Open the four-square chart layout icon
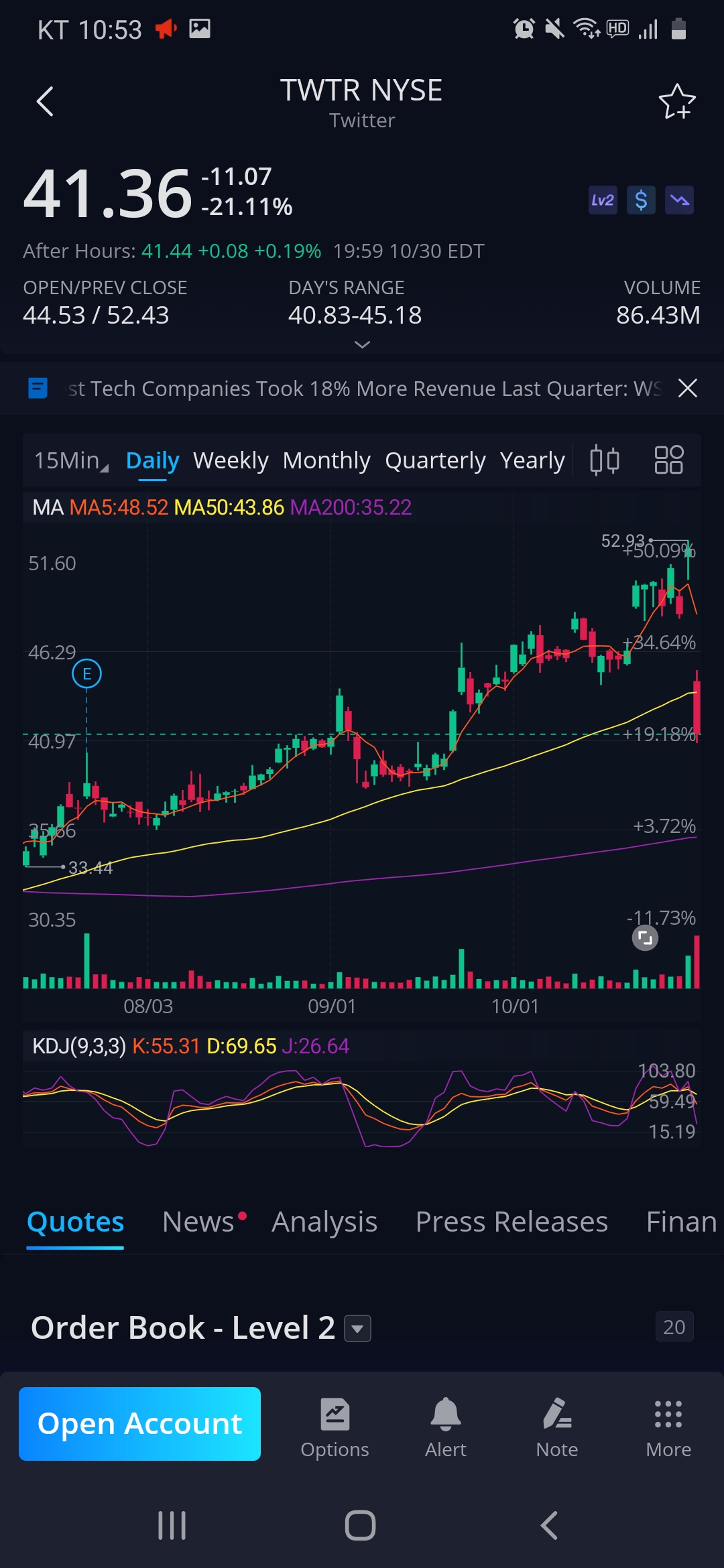Viewport: 724px width, 1568px height. [x=668, y=460]
